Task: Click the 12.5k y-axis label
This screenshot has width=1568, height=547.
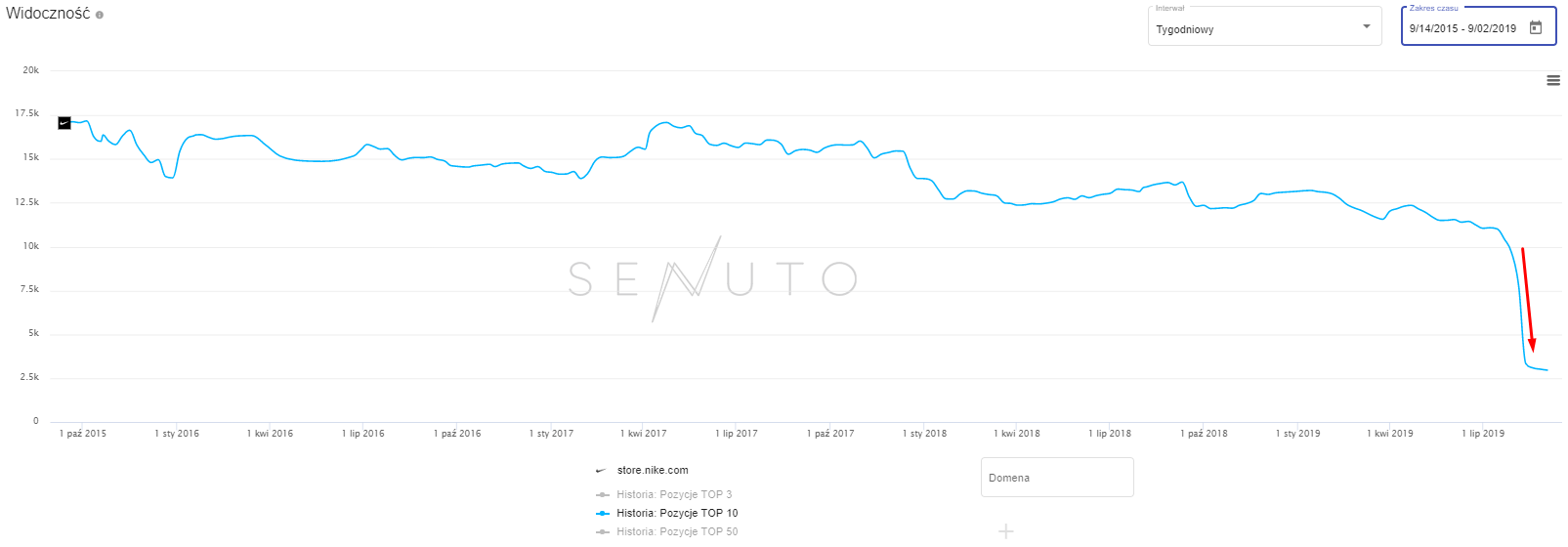Action: click(x=27, y=202)
